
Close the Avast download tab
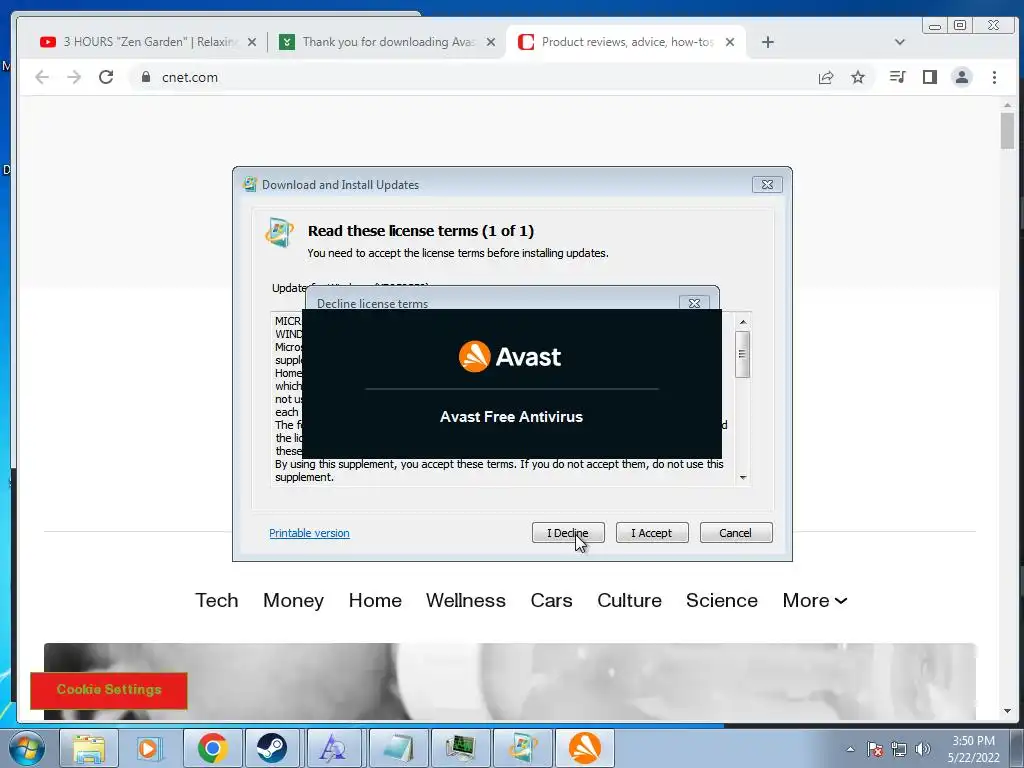click(x=491, y=42)
